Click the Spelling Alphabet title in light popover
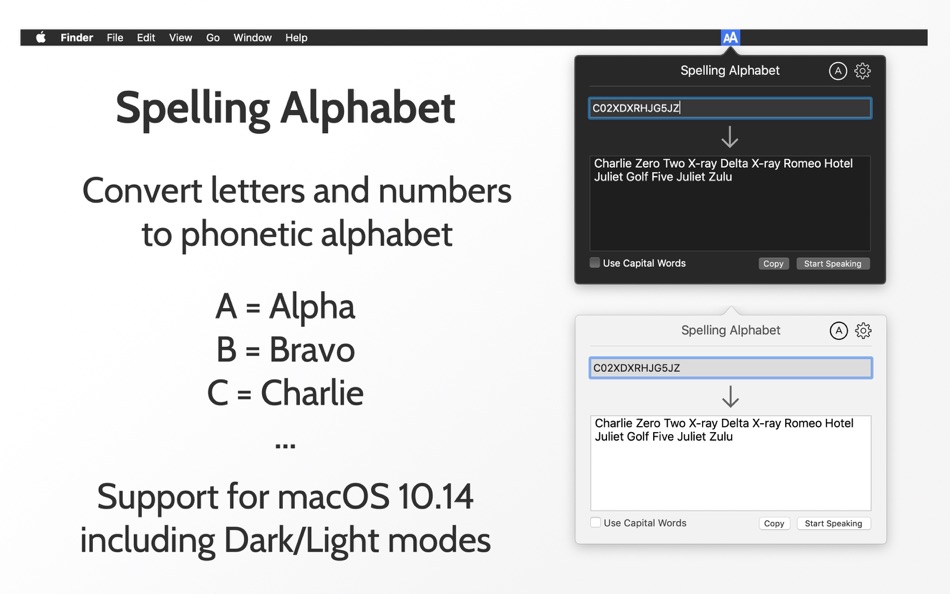950x594 pixels. point(730,330)
